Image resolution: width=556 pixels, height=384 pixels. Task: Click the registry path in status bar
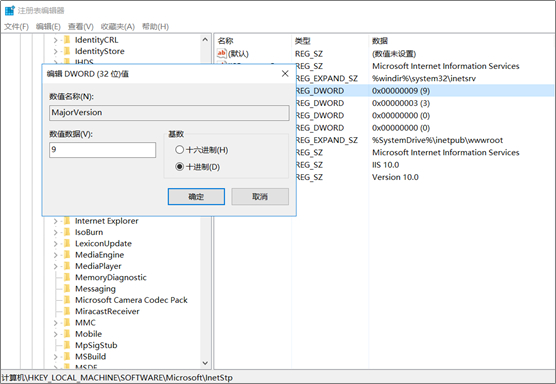117,378
